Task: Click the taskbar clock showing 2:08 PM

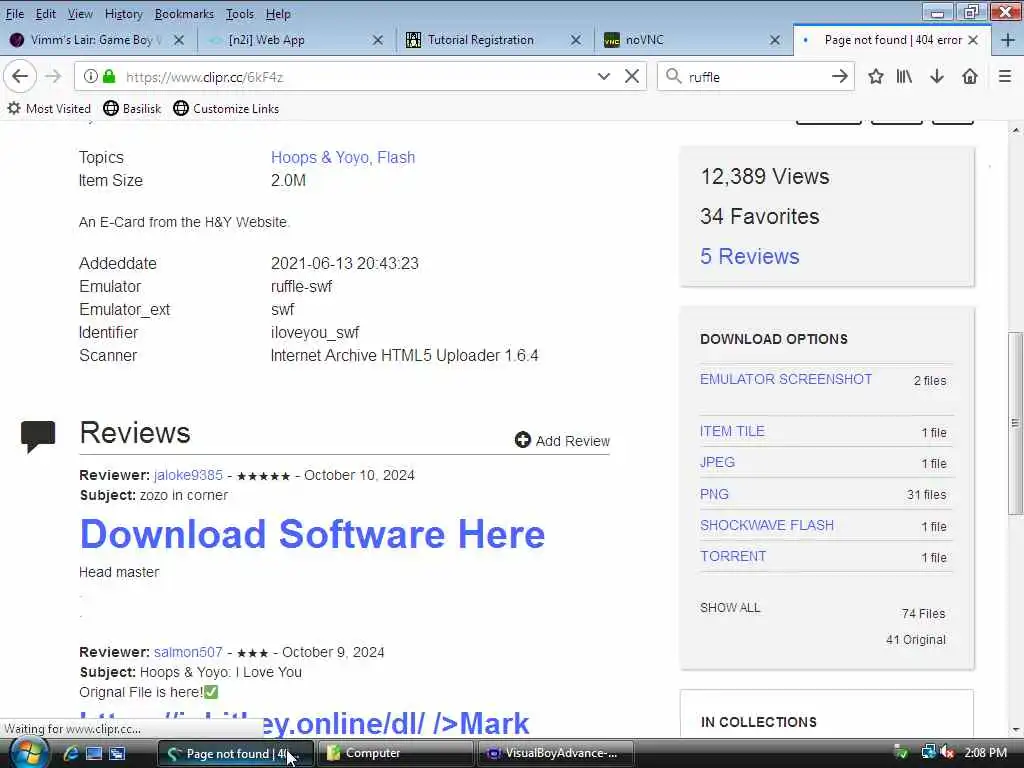Action: (x=985, y=752)
